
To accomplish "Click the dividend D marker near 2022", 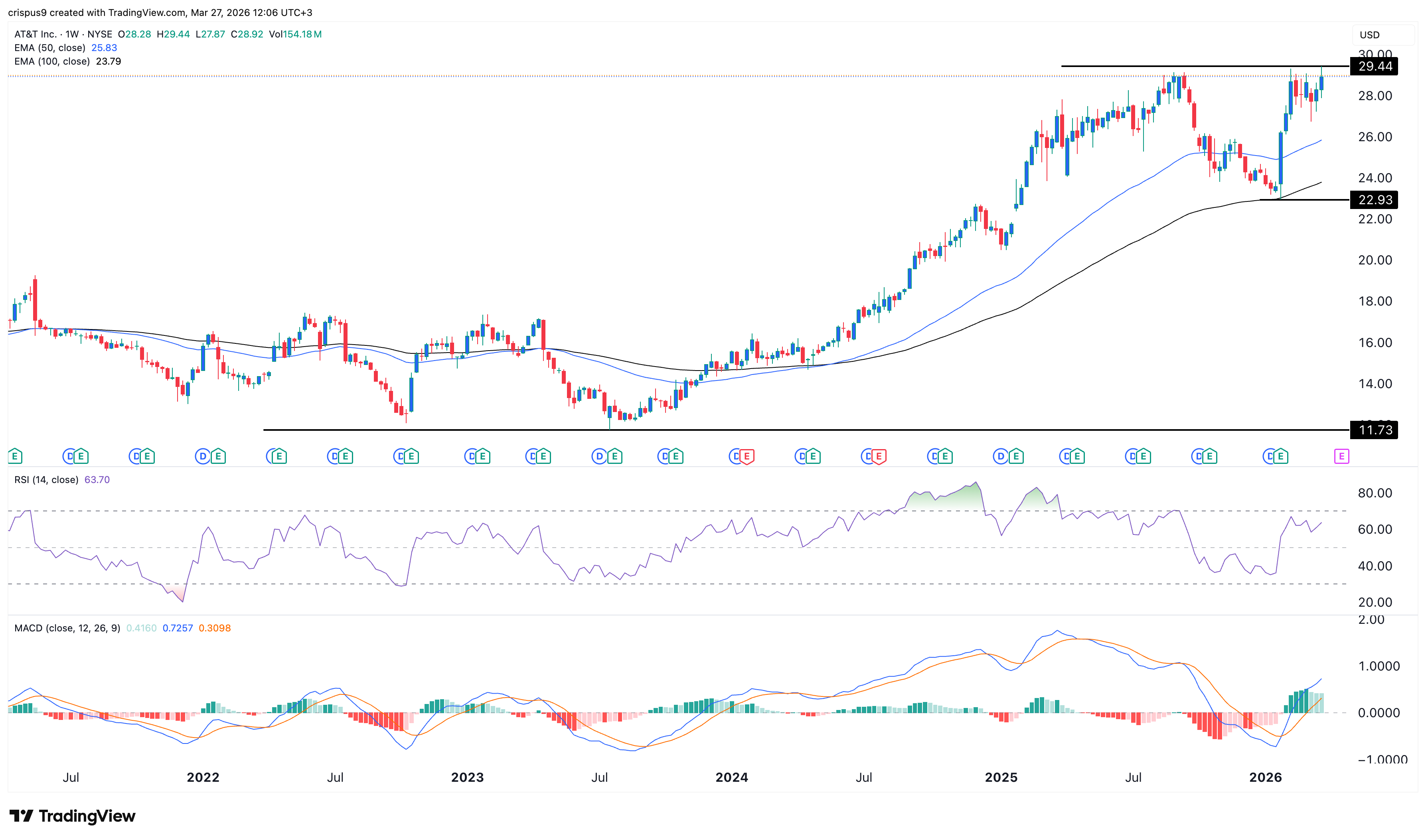I will coord(202,455).
